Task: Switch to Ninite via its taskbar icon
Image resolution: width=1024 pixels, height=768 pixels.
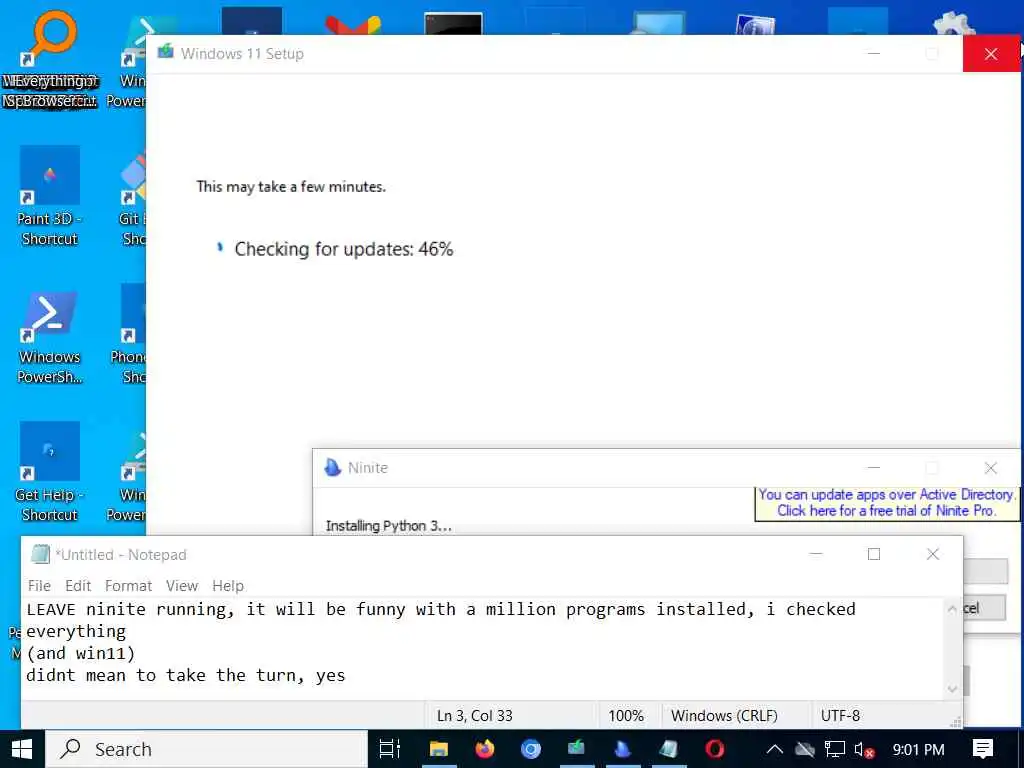Action: (x=622, y=749)
